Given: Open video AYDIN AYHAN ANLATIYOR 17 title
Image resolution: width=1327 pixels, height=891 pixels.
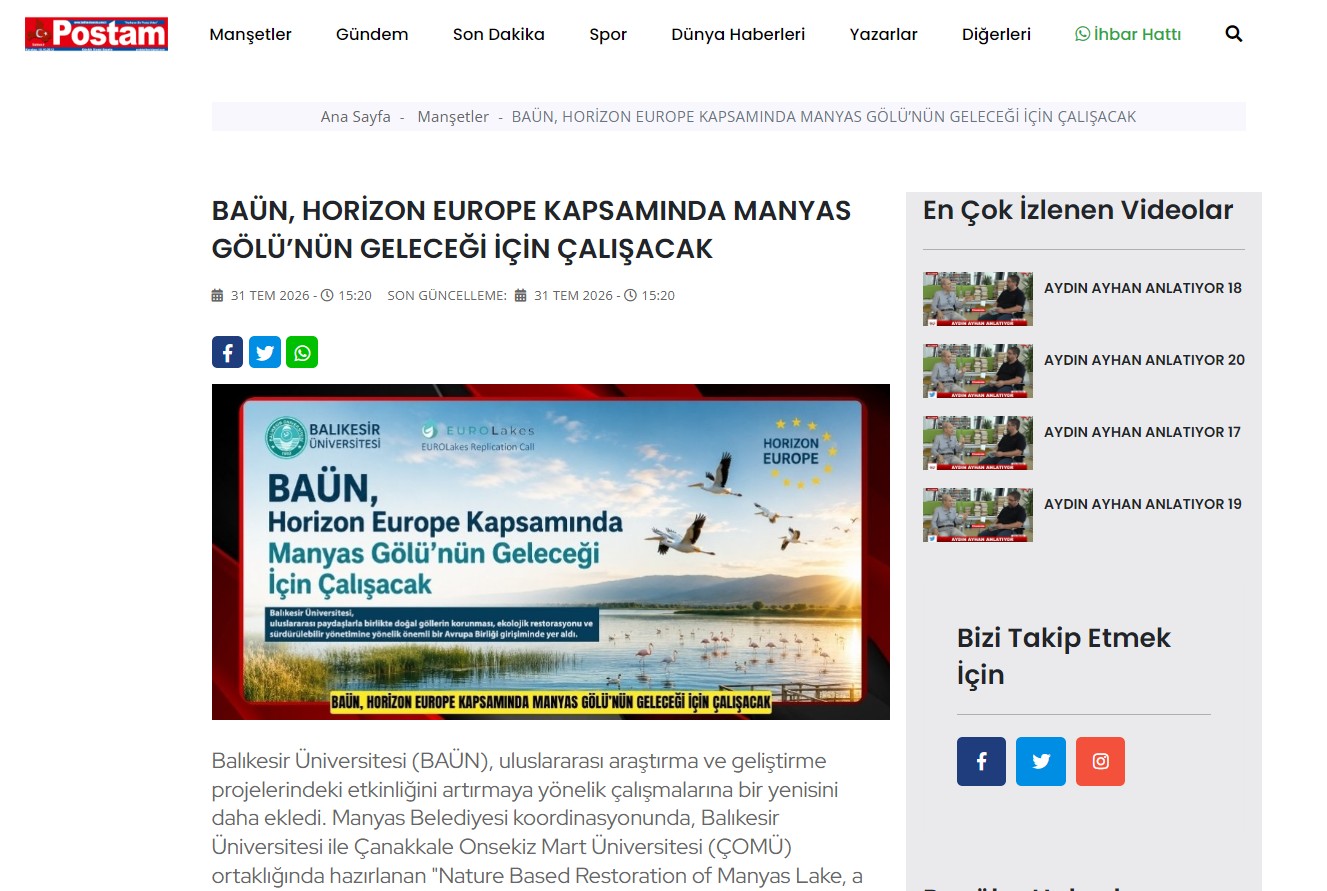Looking at the screenshot, I should tap(1142, 432).
